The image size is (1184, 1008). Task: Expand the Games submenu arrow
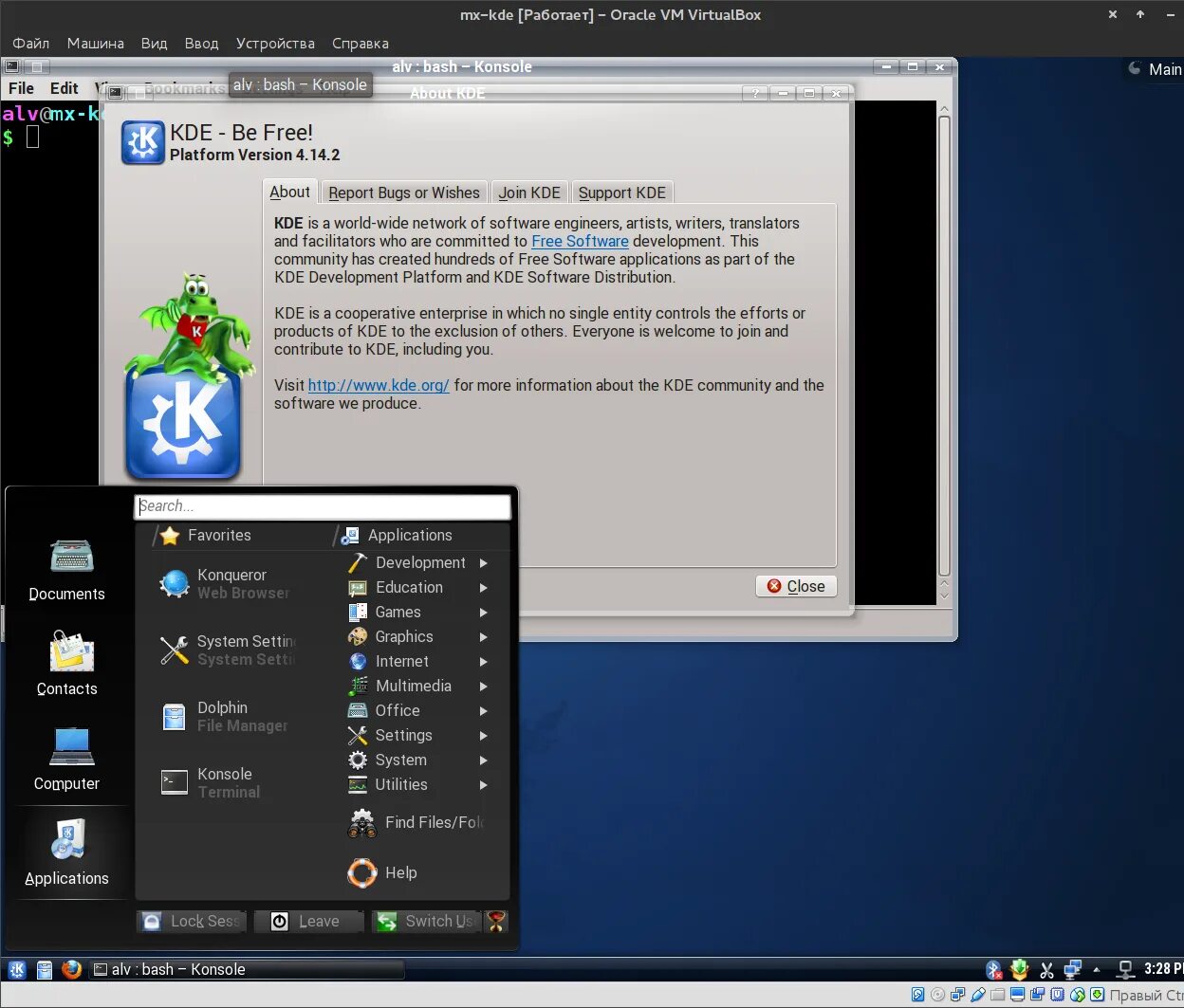(x=484, y=613)
